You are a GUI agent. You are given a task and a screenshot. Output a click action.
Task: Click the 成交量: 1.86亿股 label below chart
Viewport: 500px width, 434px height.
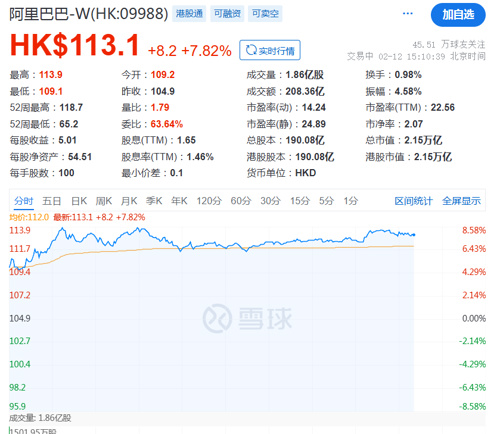tap(40, 418)
